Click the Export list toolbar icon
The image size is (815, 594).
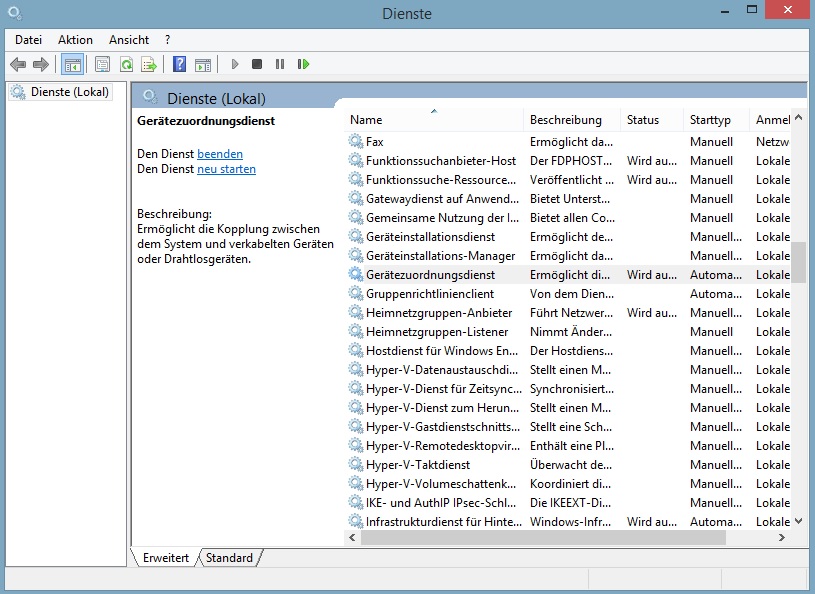149,64
